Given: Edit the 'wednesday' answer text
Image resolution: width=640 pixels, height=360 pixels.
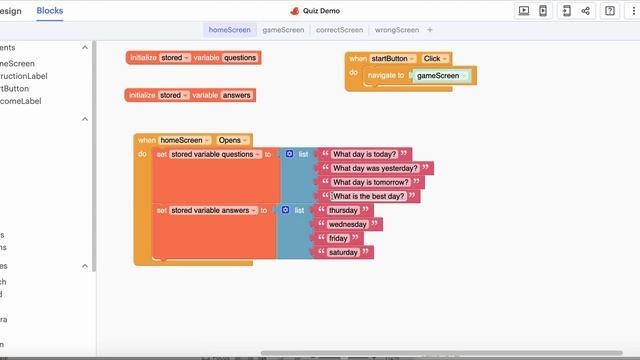Looking at the screenshot, I should [x=348, y=224].
